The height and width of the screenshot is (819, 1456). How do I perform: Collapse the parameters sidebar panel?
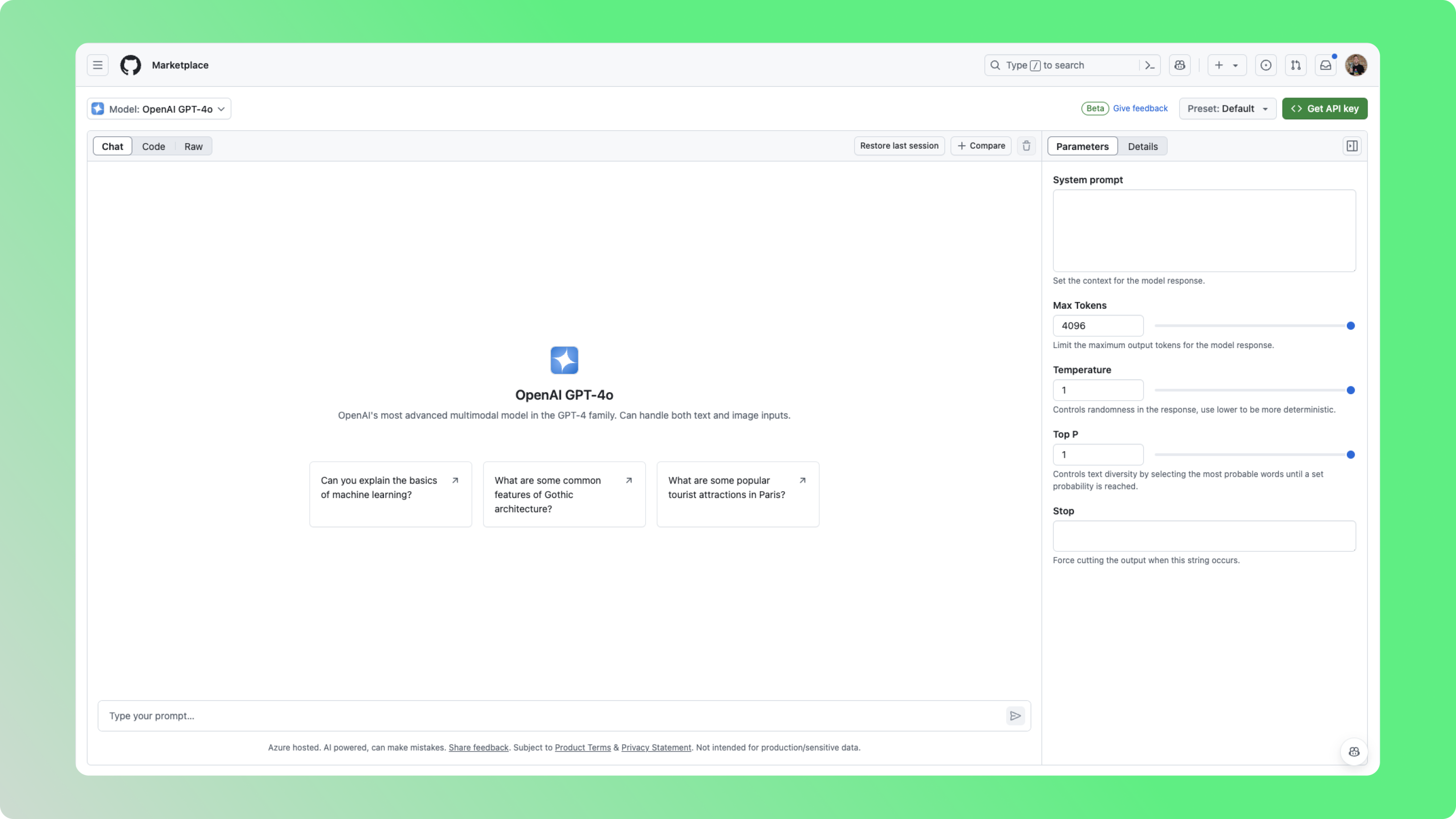(x=1352, y=146)
